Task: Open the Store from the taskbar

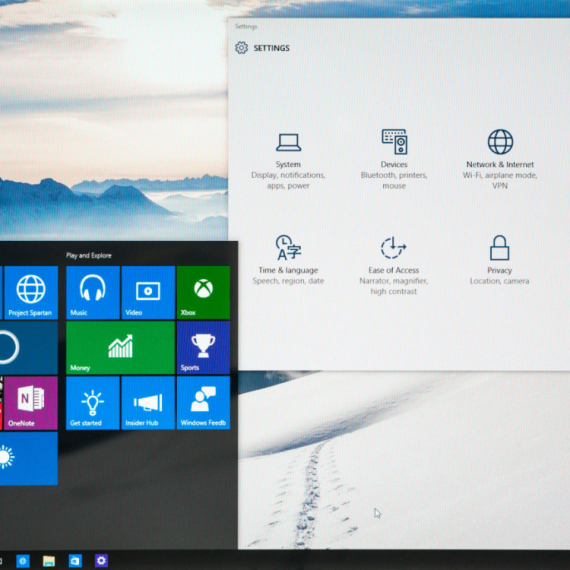Action: click(x=75, y=561)
